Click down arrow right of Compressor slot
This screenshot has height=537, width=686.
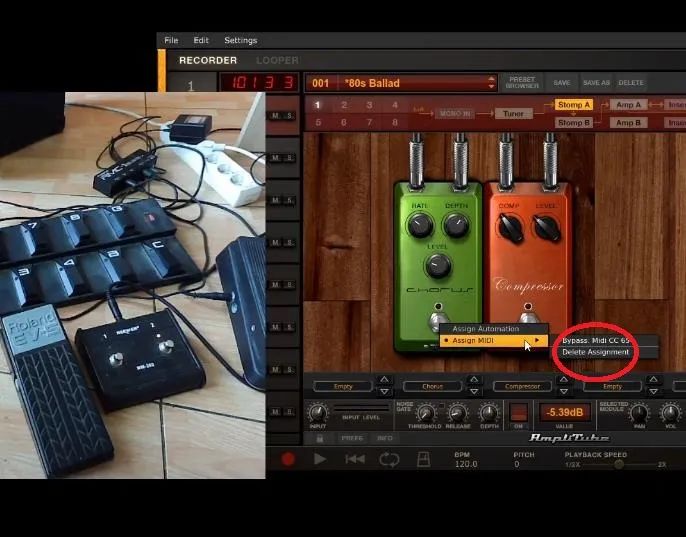pos(564,391)
